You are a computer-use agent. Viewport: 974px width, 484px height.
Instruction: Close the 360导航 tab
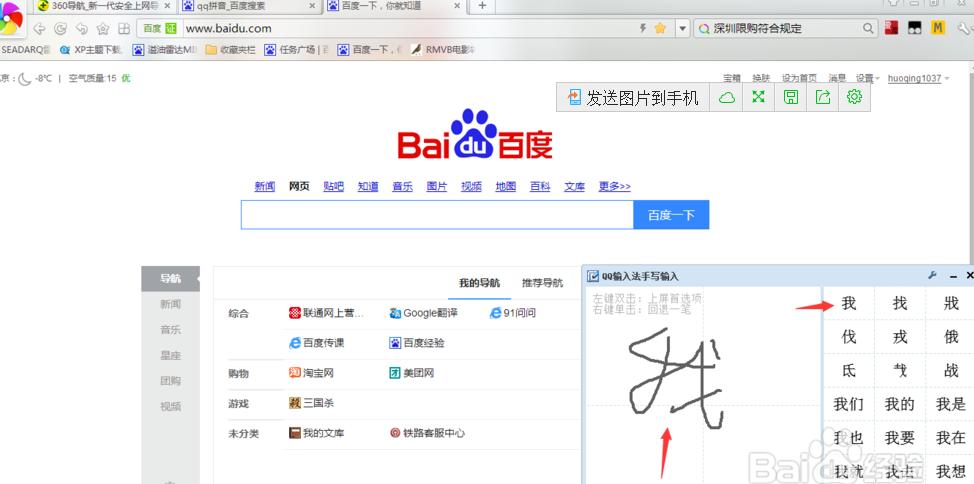167,6
